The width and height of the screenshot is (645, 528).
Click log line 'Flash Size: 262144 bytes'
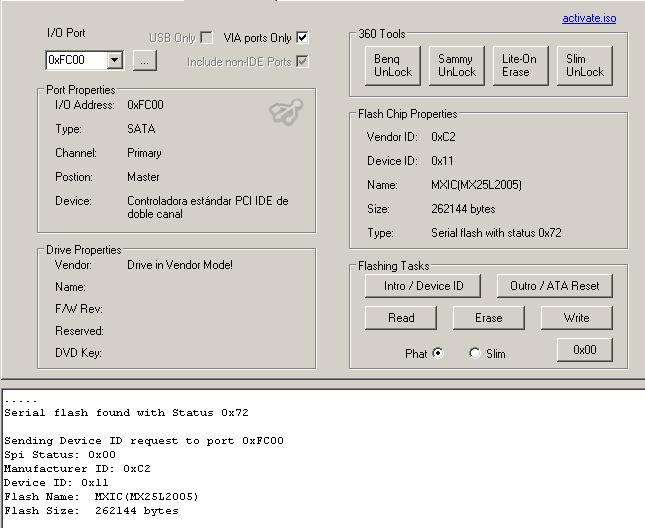coord(91,511)
